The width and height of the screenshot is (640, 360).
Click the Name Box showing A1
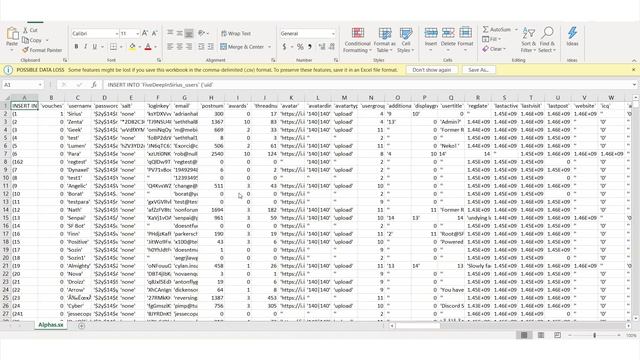20,85
